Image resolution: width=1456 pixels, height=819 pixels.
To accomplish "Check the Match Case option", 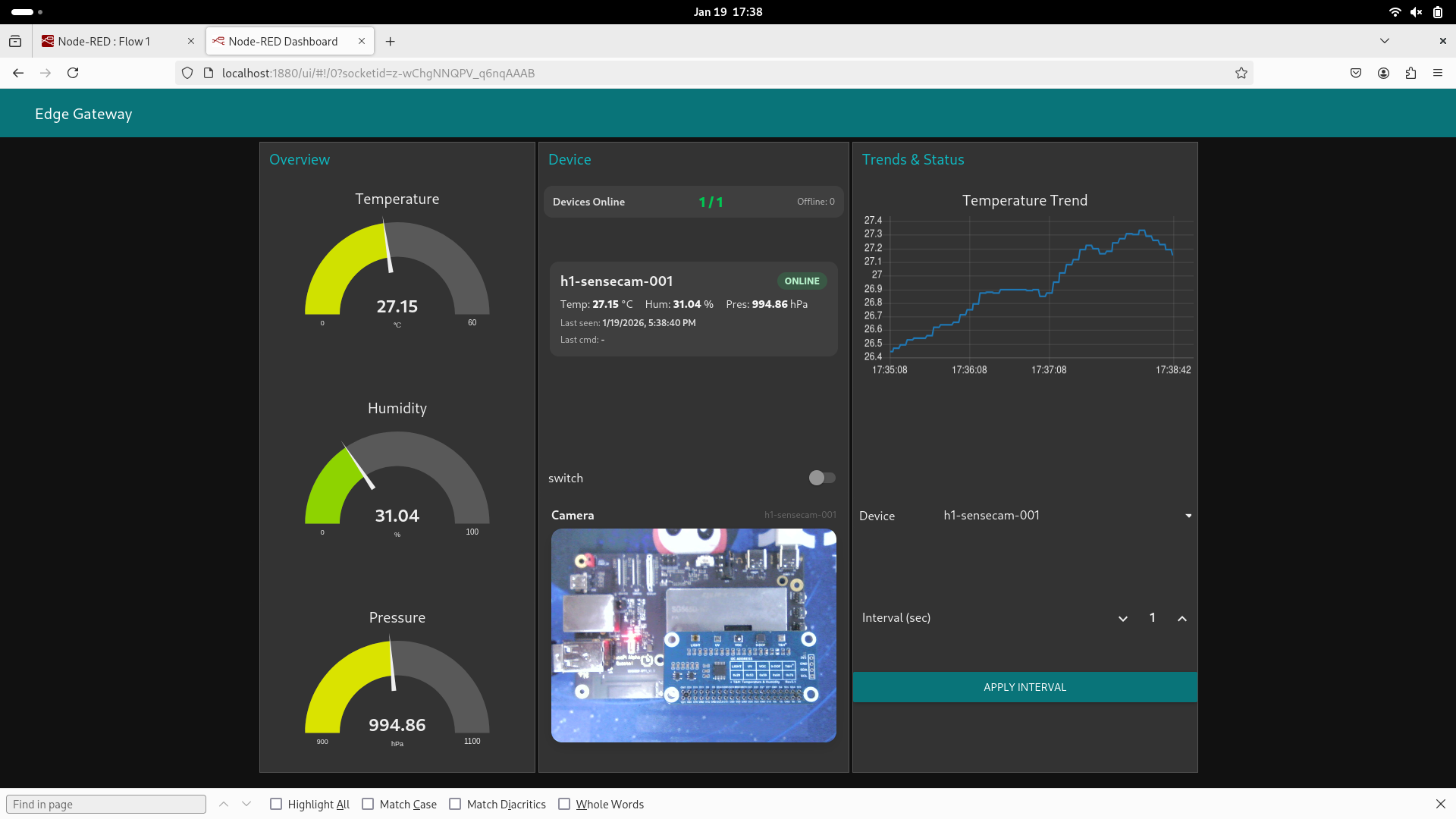I will [368, 804].
